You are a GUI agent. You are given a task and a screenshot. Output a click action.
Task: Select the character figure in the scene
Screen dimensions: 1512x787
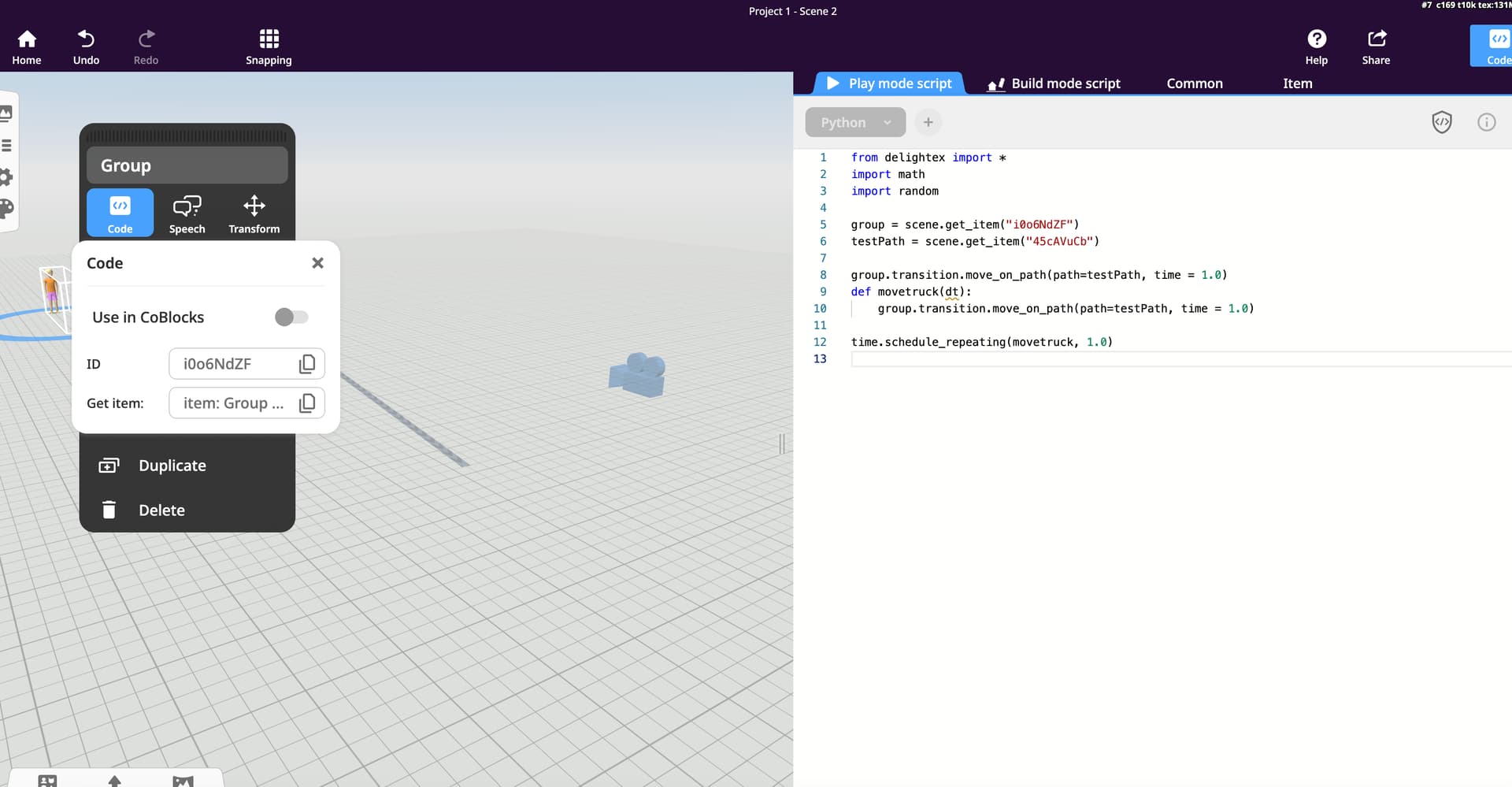pos(52,289)
